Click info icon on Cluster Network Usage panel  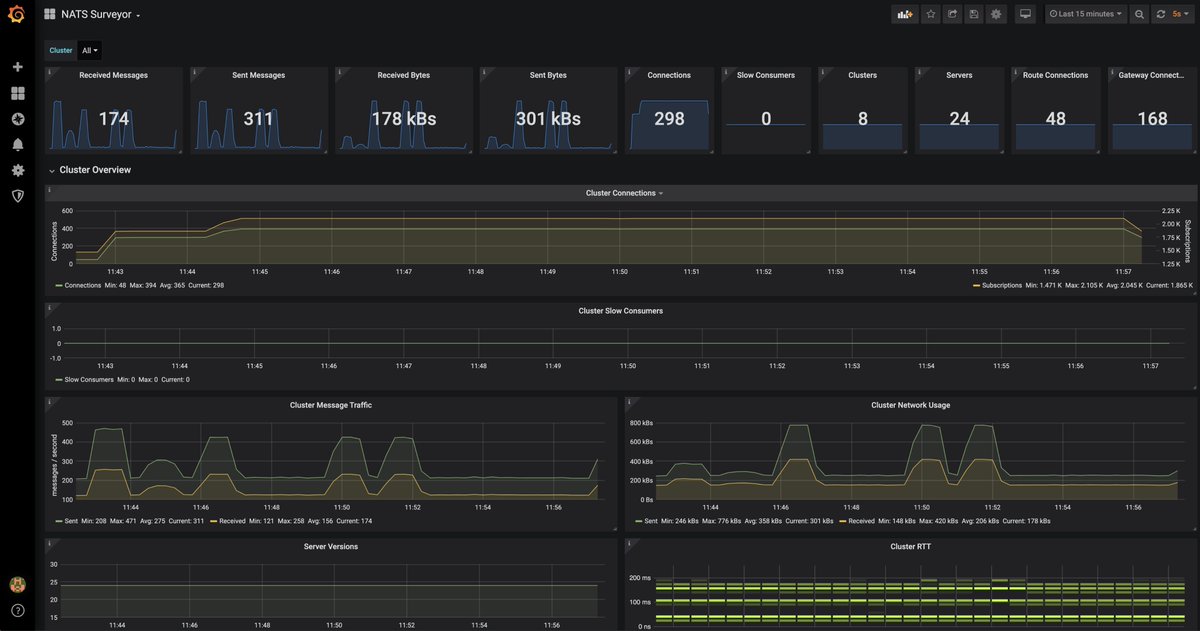[630, 401]
